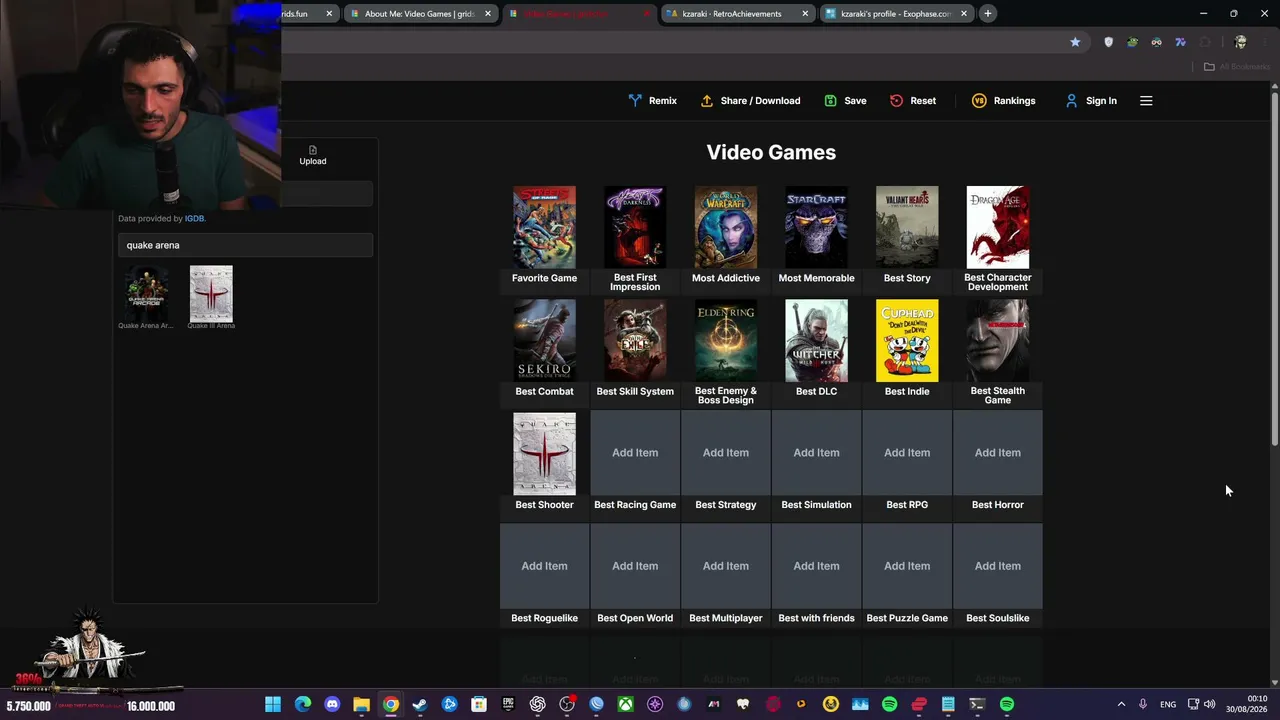
Task: Open the Share / Download option
Action: point(750,101)
